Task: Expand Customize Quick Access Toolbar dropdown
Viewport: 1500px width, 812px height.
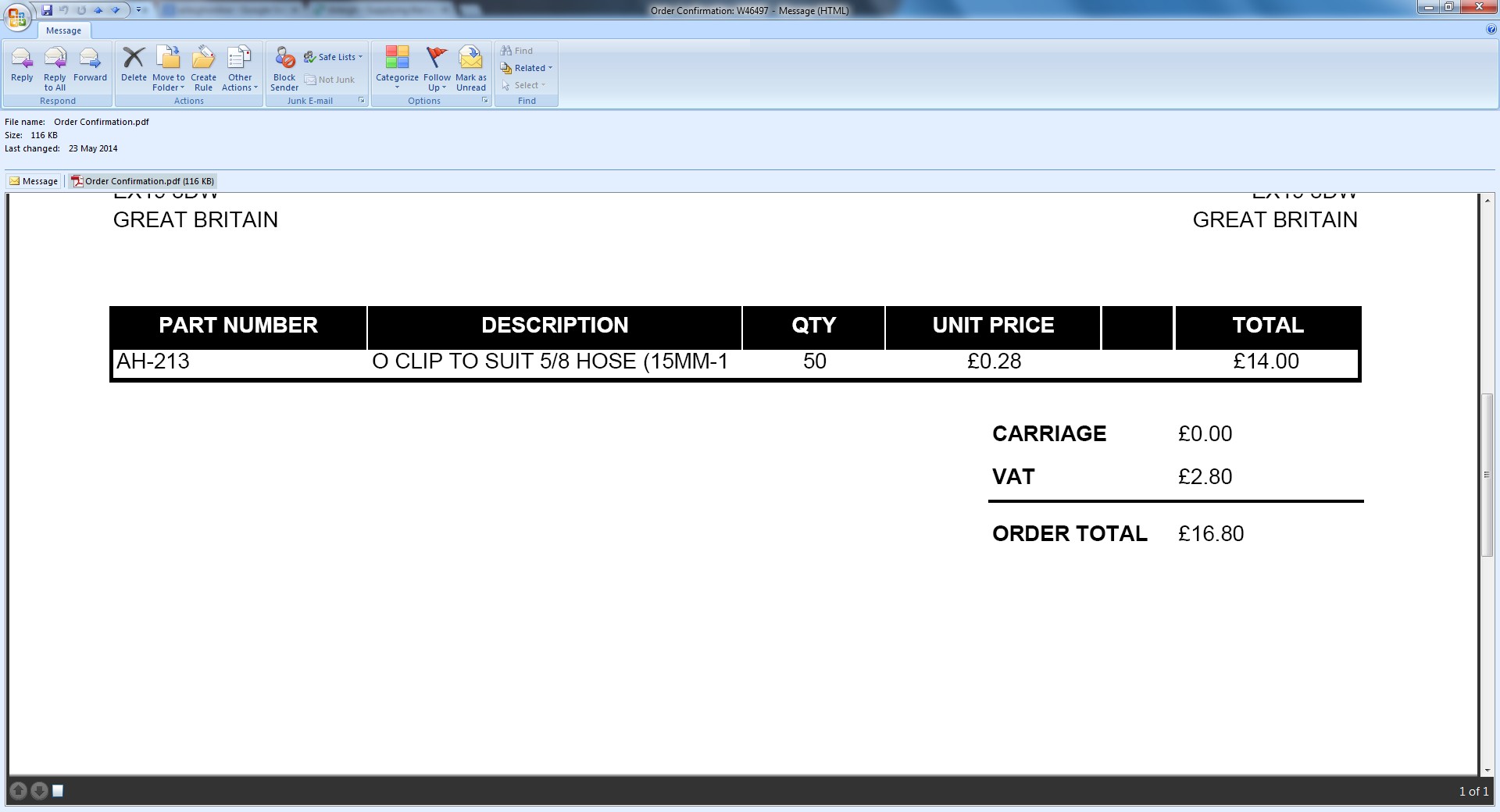Action: [139, 10]
